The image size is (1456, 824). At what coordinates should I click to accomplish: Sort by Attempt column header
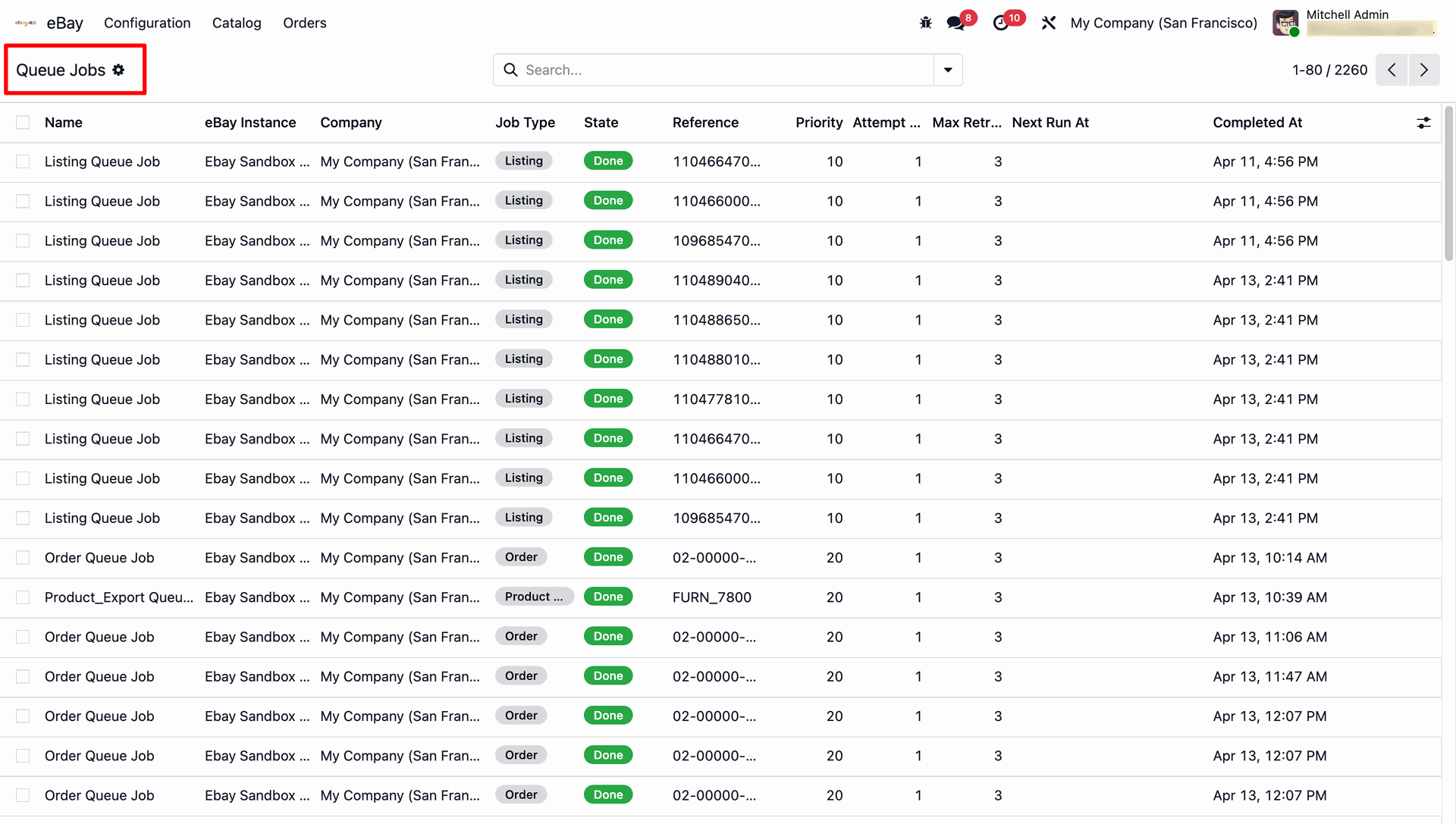pyautogui.click(x=886, y=123)
